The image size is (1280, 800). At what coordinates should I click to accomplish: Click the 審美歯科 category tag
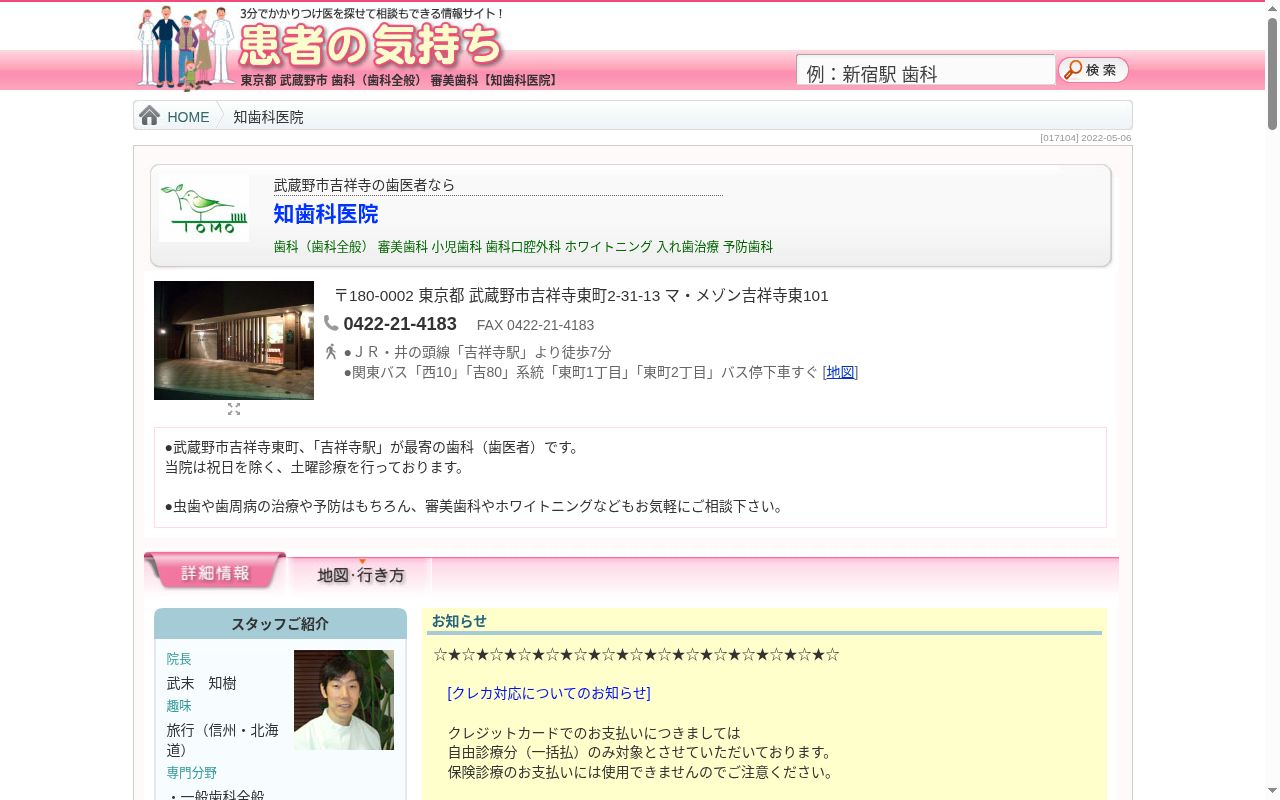(403, 246)
